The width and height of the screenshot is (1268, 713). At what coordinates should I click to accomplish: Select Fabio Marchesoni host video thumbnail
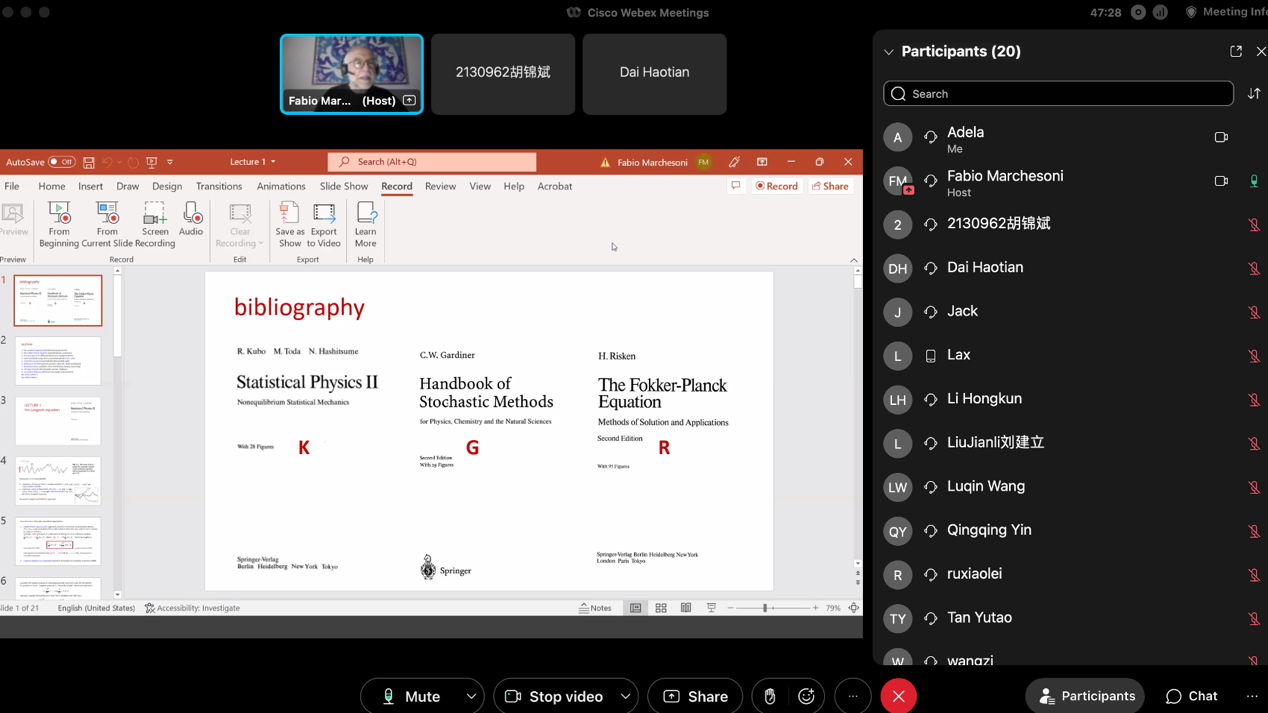(x=351, y=74)
